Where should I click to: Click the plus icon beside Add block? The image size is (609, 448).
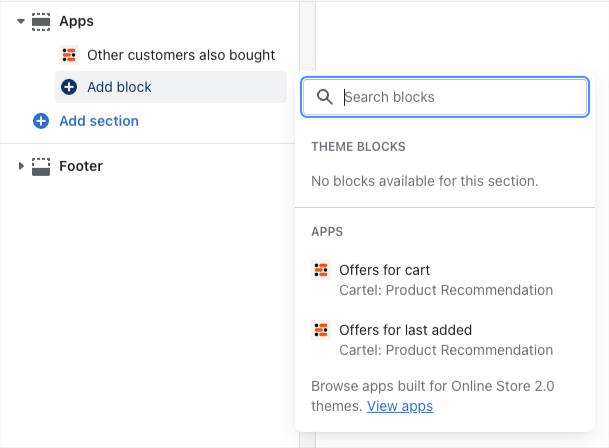coord(69,87)
